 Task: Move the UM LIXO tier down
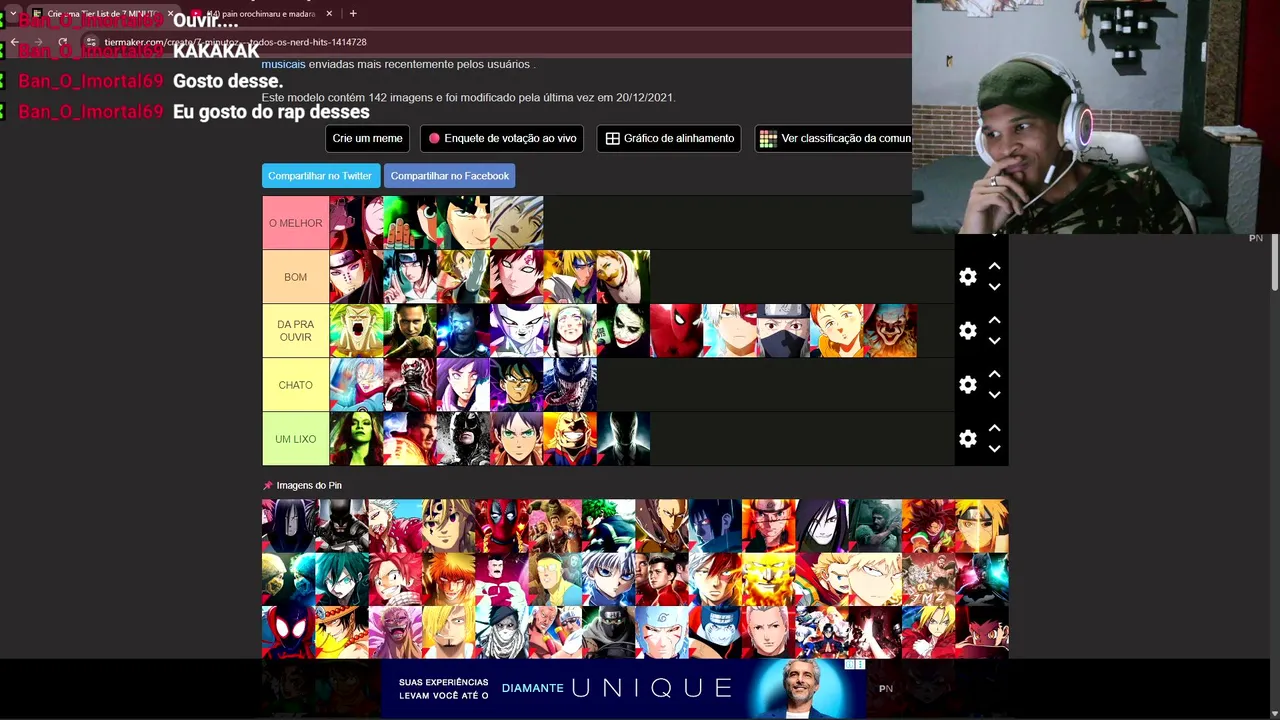(994, 449)
